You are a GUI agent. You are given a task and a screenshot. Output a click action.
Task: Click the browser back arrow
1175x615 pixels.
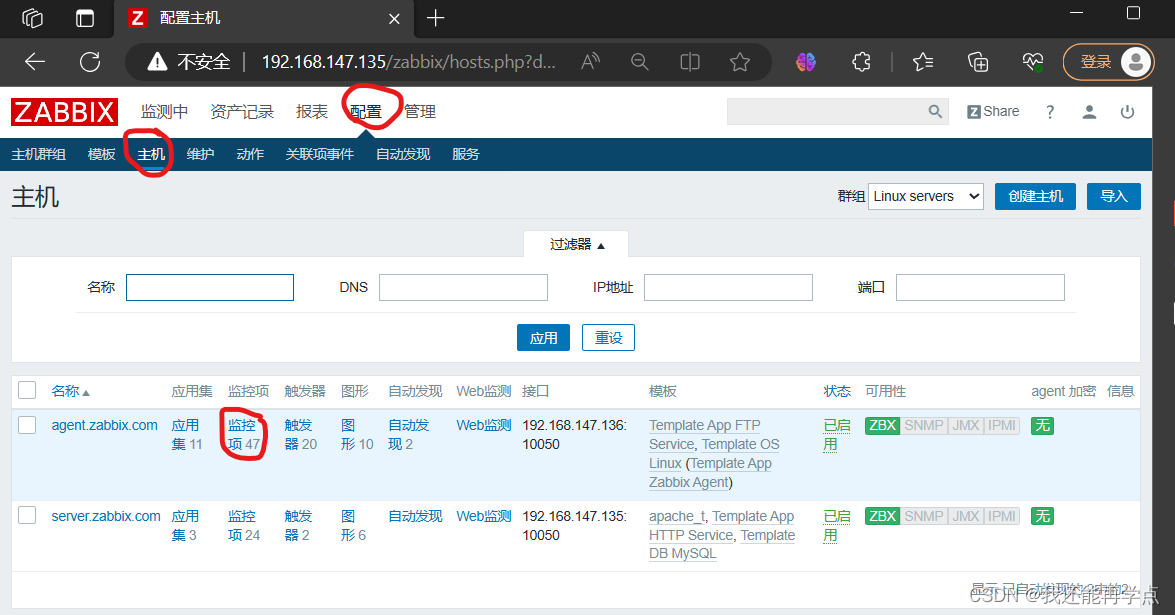[34, 62]
